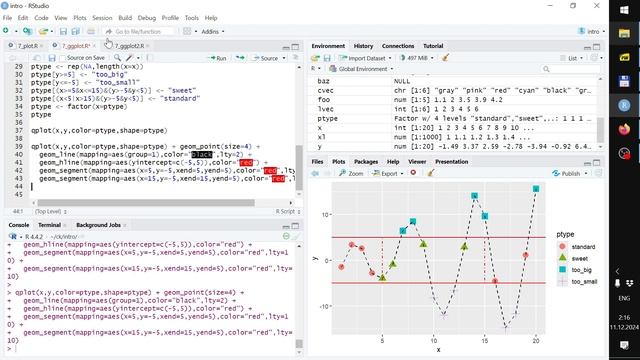Click the Publish button
The image size is (640, 360).
coord(567,173)
